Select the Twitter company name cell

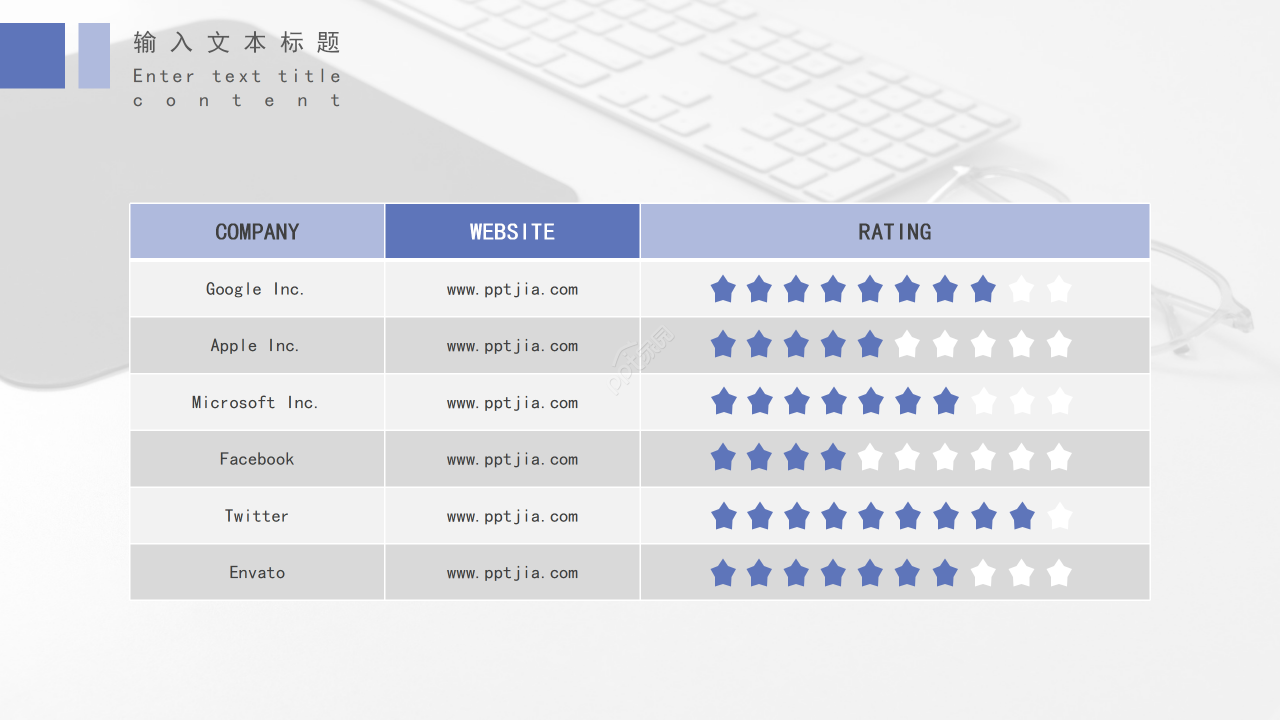point(256,516)
